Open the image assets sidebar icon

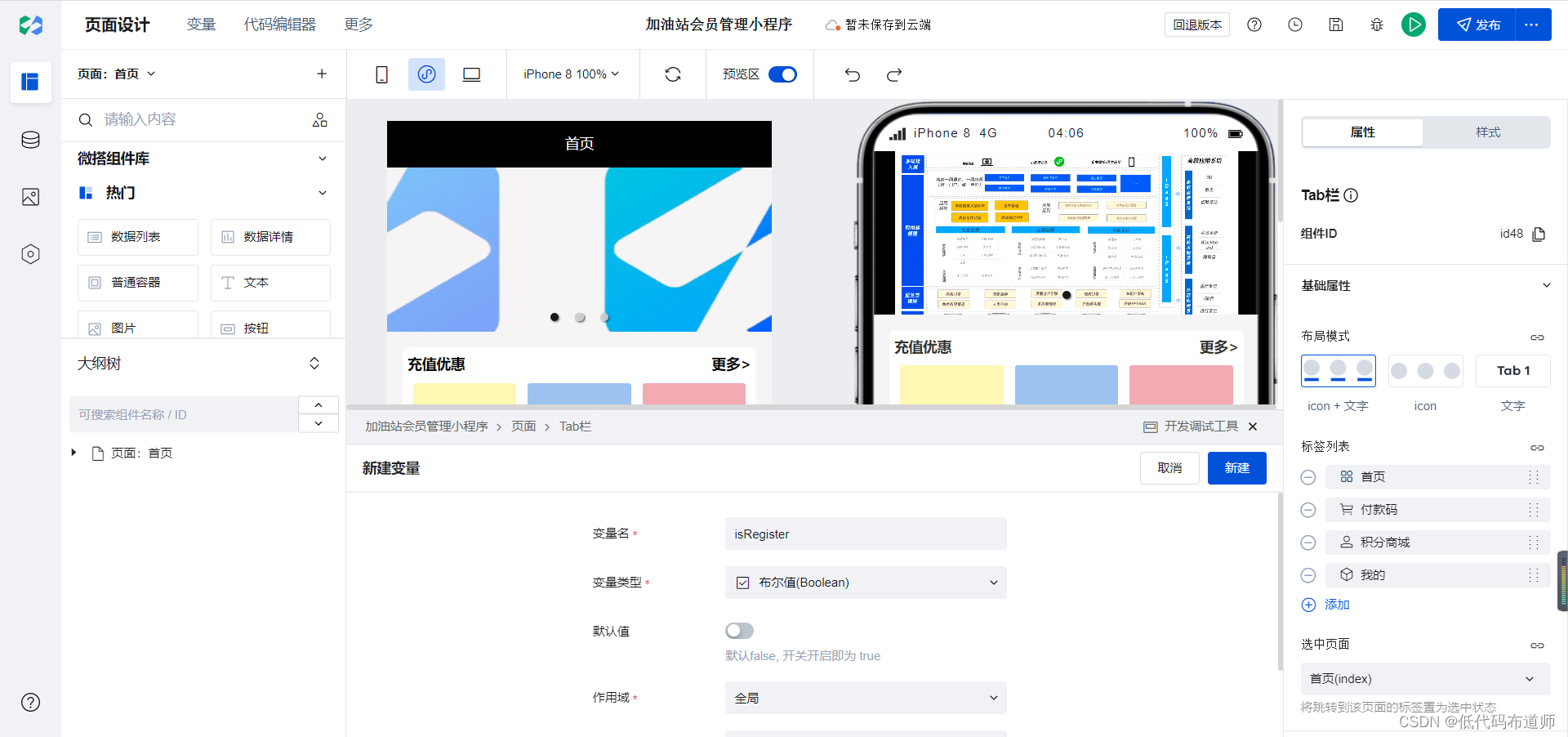point(30,197)
